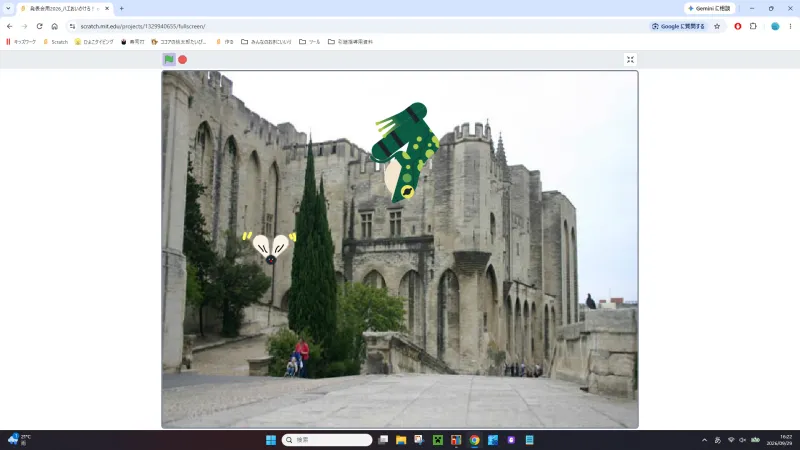Stop the project with red stop button
The image size is (800, 450).
click(x=182, y=60)
